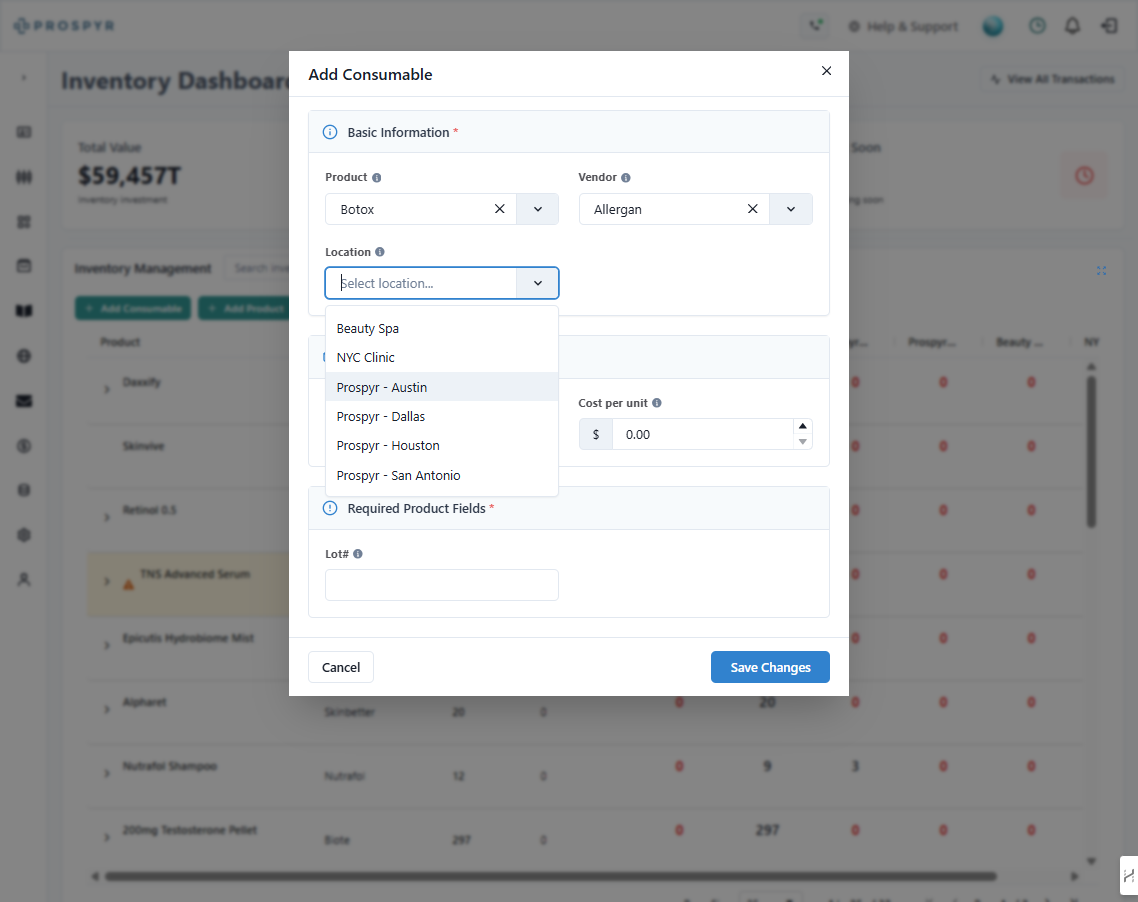Click the phone call icon in header

[816, 26]
